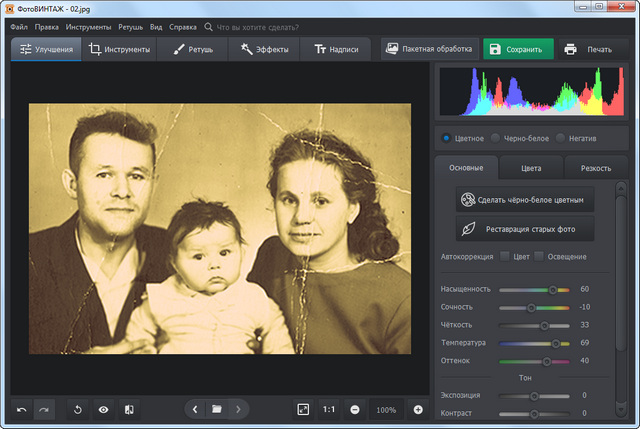Click the before/after compare icon
Viewport: 640px width, 429px height.
click(x=129, y=409)
